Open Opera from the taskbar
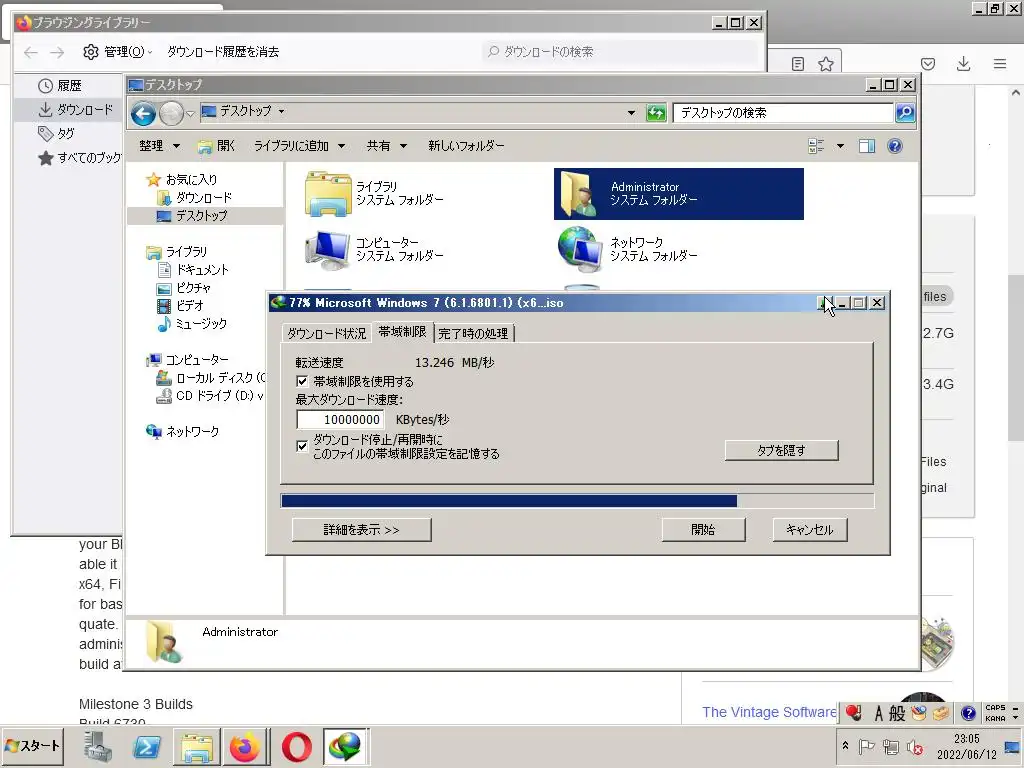1024x768 pixels. point(296,746)
